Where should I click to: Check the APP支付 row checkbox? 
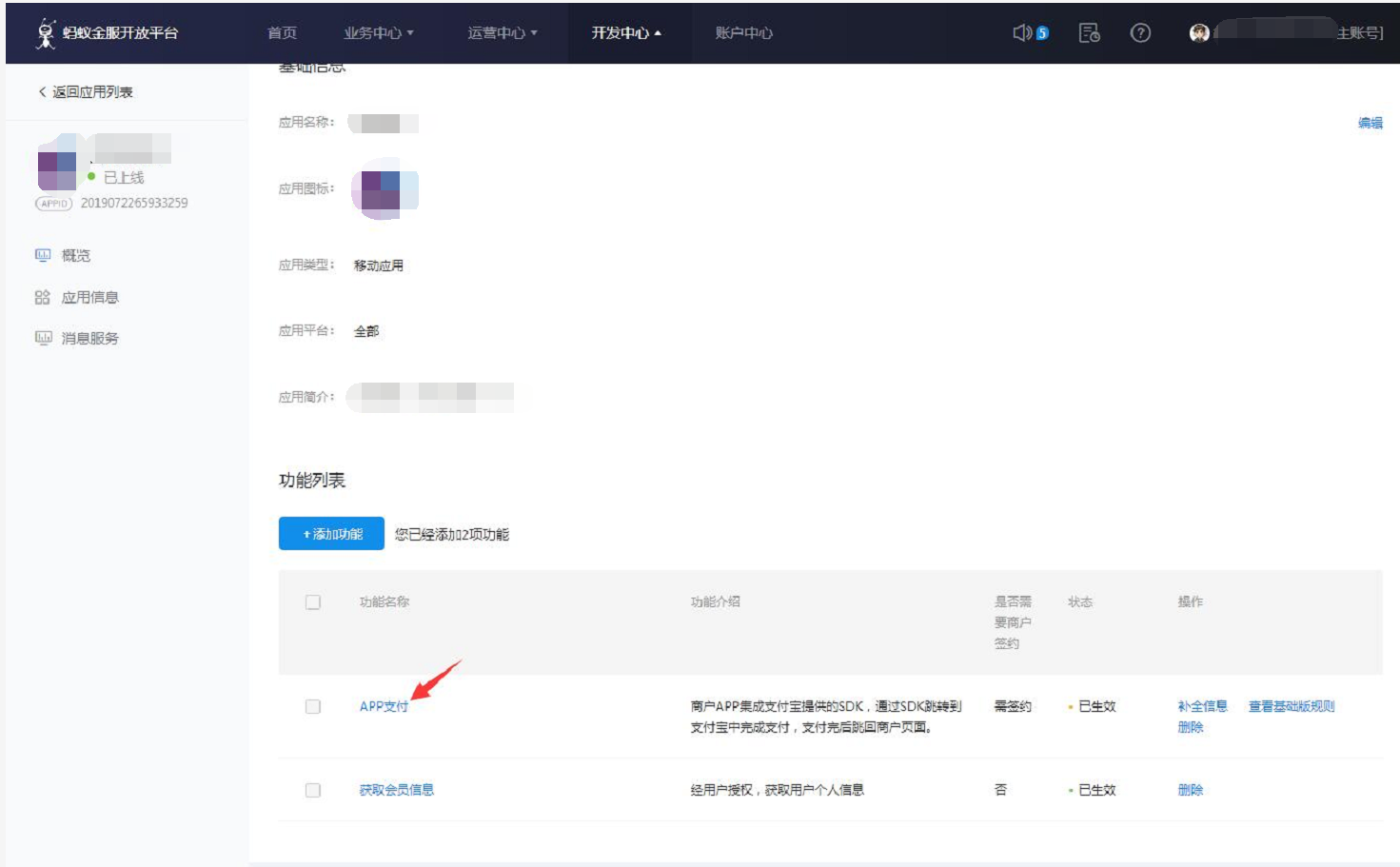[x=313, y=706]
